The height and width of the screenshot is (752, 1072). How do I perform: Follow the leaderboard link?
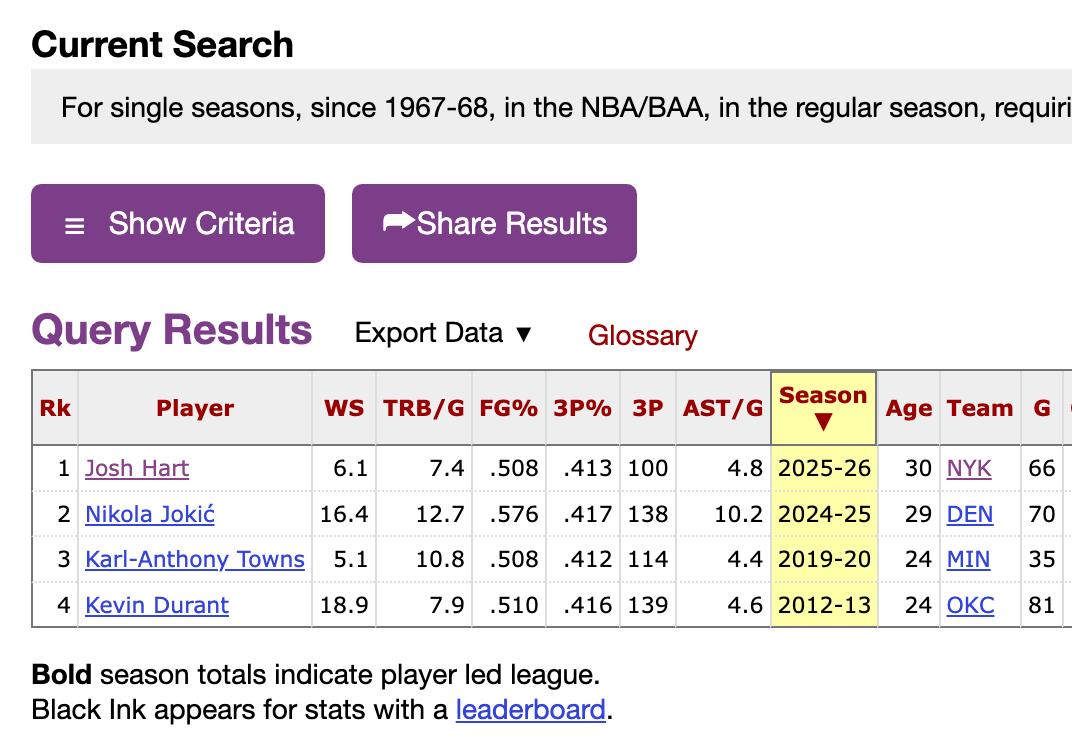click(x=531, y=710)
